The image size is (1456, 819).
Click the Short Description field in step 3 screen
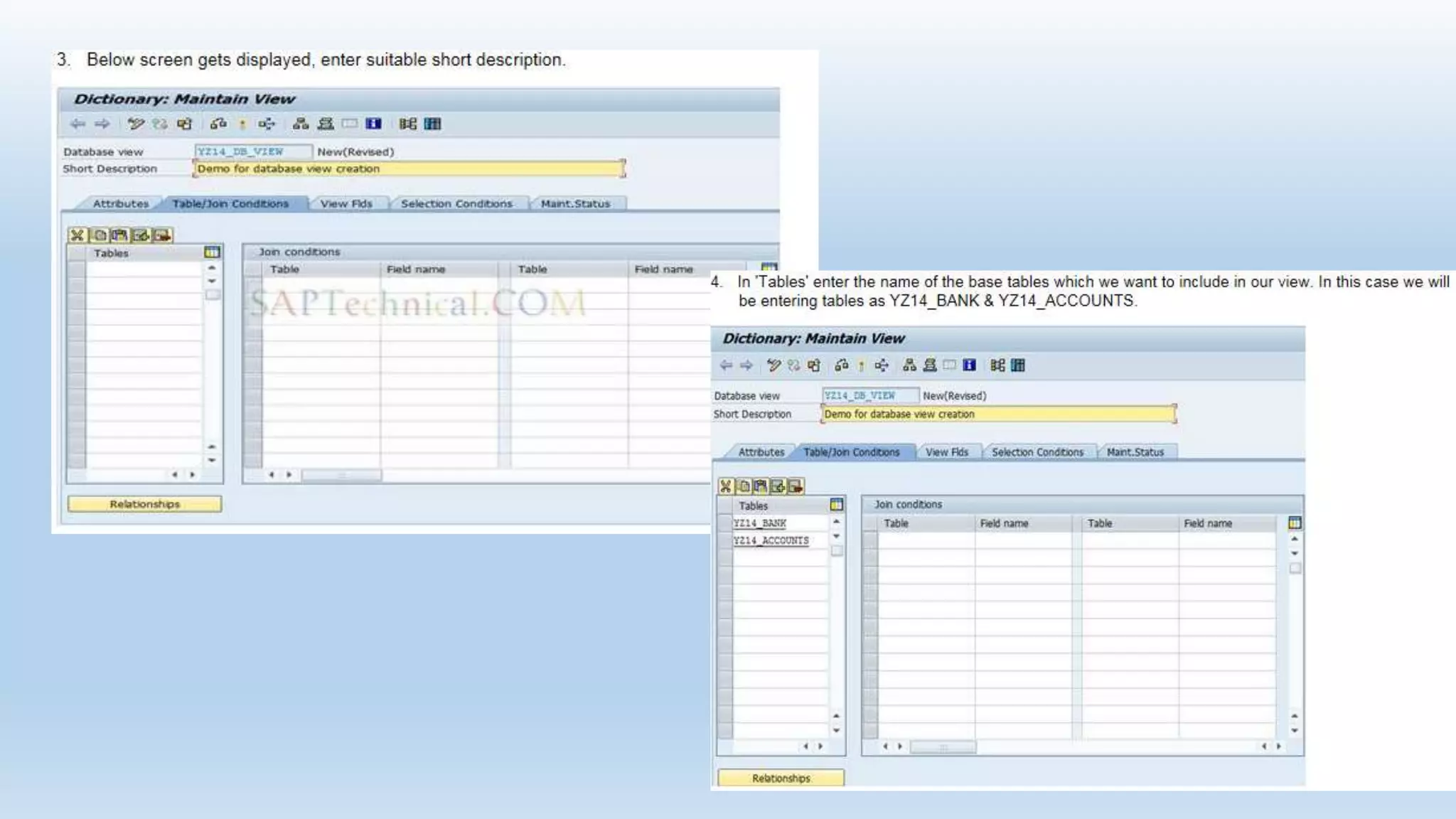(408, 169)
